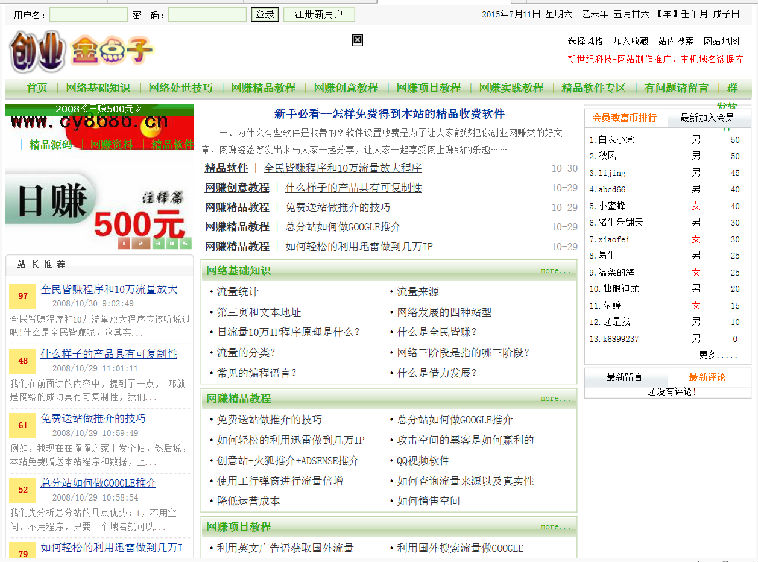Click the broken image placeholder icon in header
This screenshot has height=562, width=758.
[x=357, y=40]
